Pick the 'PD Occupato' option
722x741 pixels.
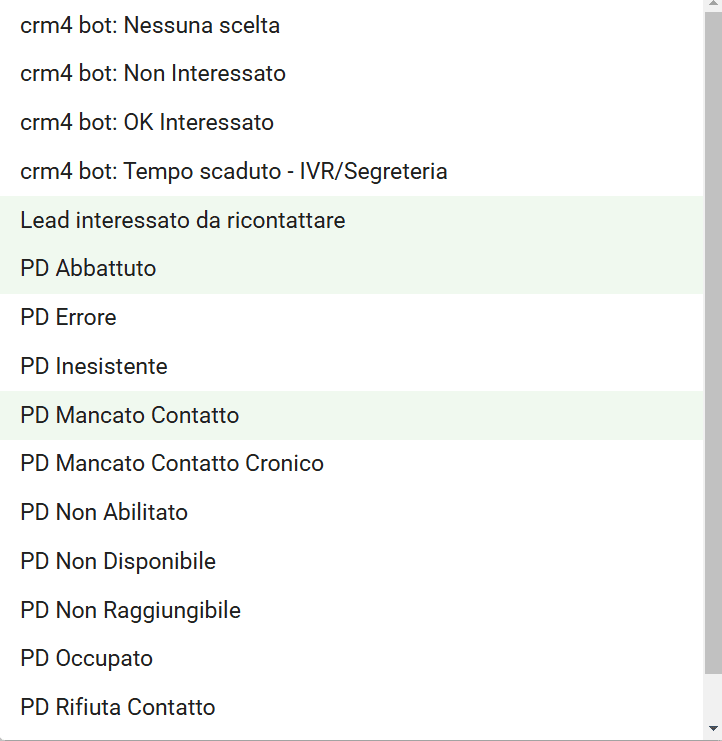(x=352, y=659)
